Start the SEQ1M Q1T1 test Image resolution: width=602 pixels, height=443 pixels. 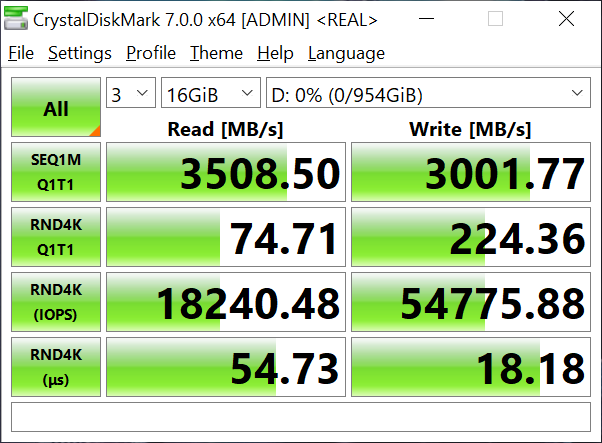56,172
